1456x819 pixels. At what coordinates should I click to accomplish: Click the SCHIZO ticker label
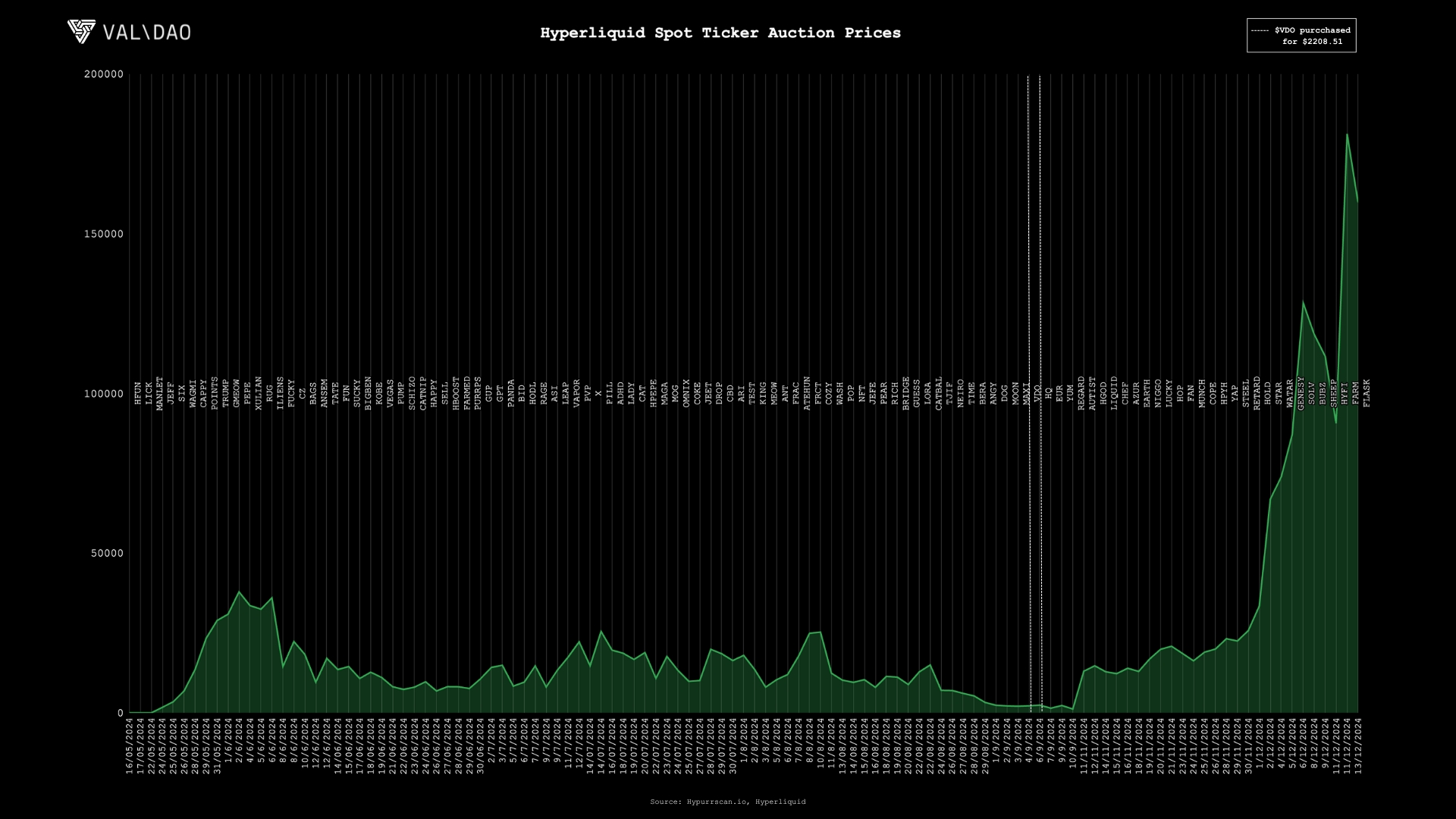pyautogui.click(x=413, y=394)
